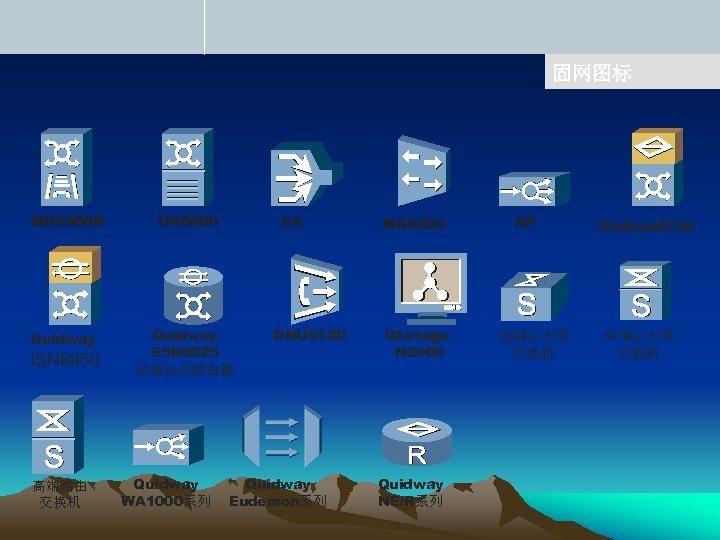720x540 pixels.
Task: Click the NE/R系列 label text
Action: pyautogui.click(x=411, y=501)
